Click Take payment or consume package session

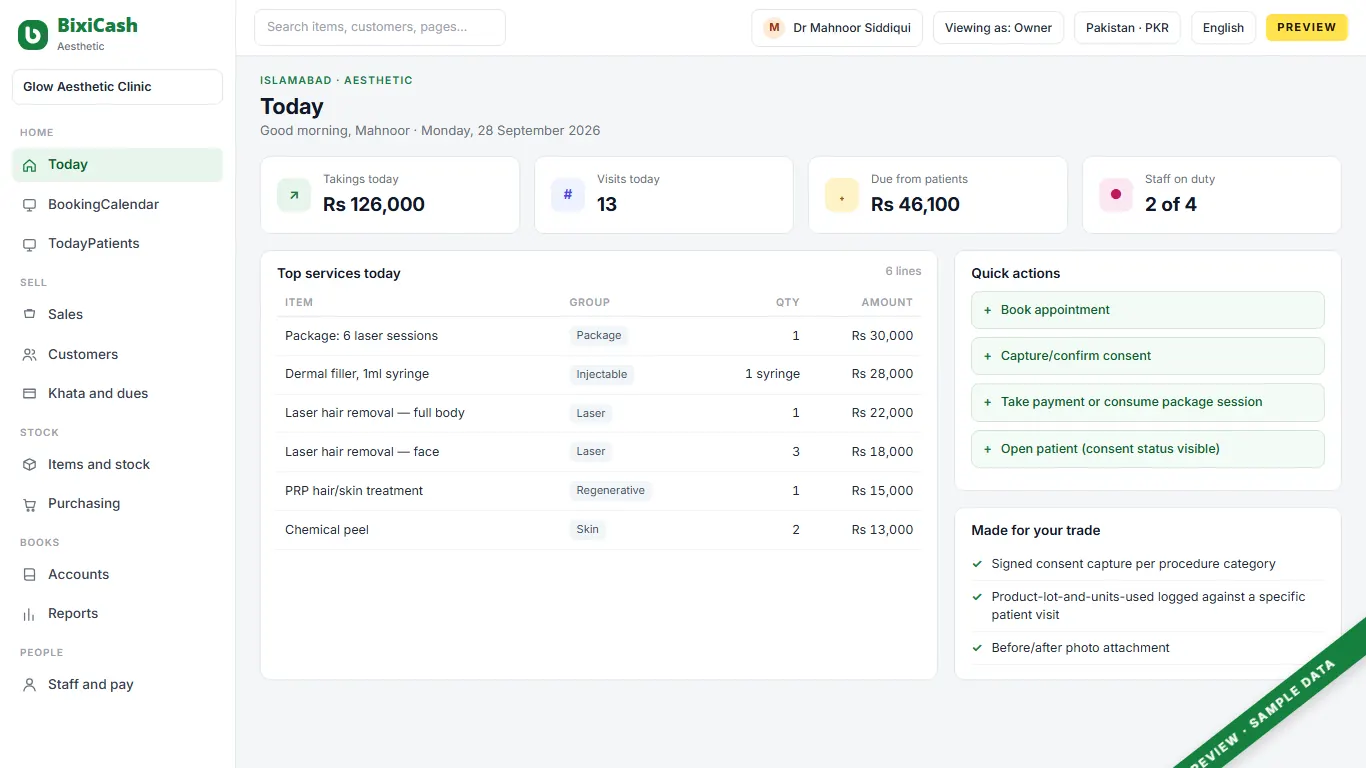[1148, 402]
